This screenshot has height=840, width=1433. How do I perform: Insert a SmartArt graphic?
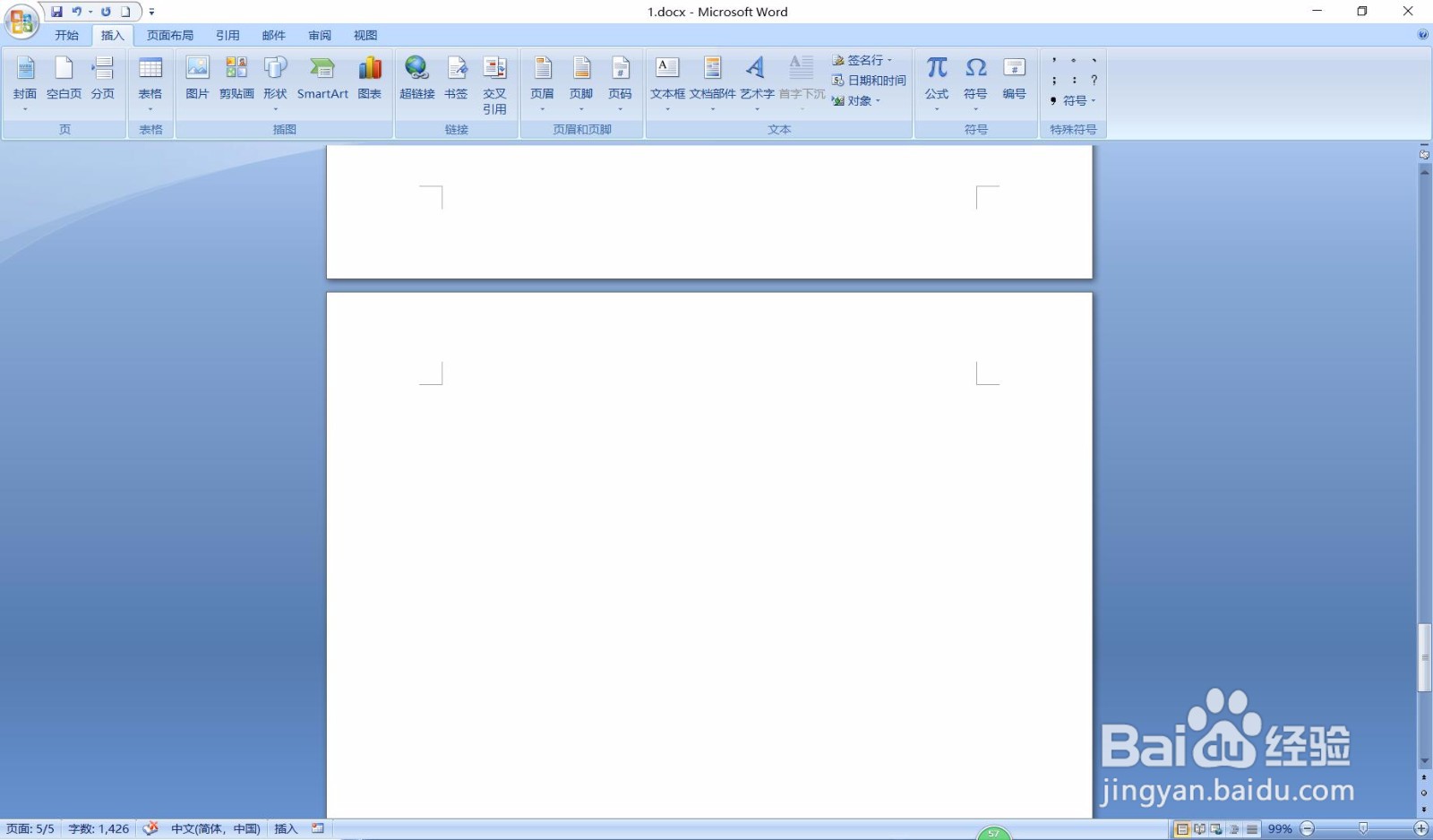322,79
